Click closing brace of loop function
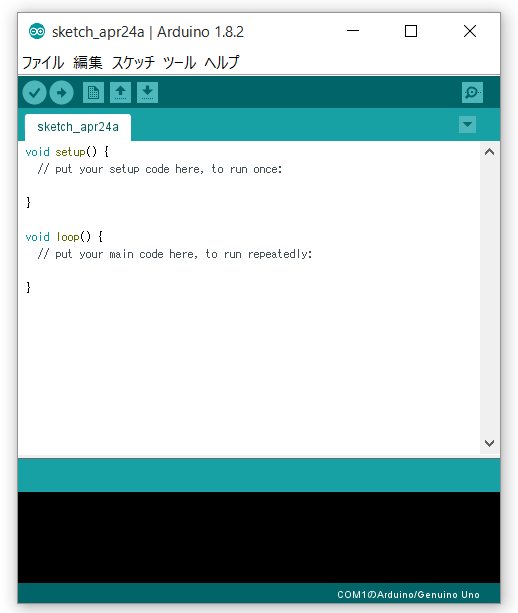The height and width of the screenshot is (613, 518). pos(28,287)
